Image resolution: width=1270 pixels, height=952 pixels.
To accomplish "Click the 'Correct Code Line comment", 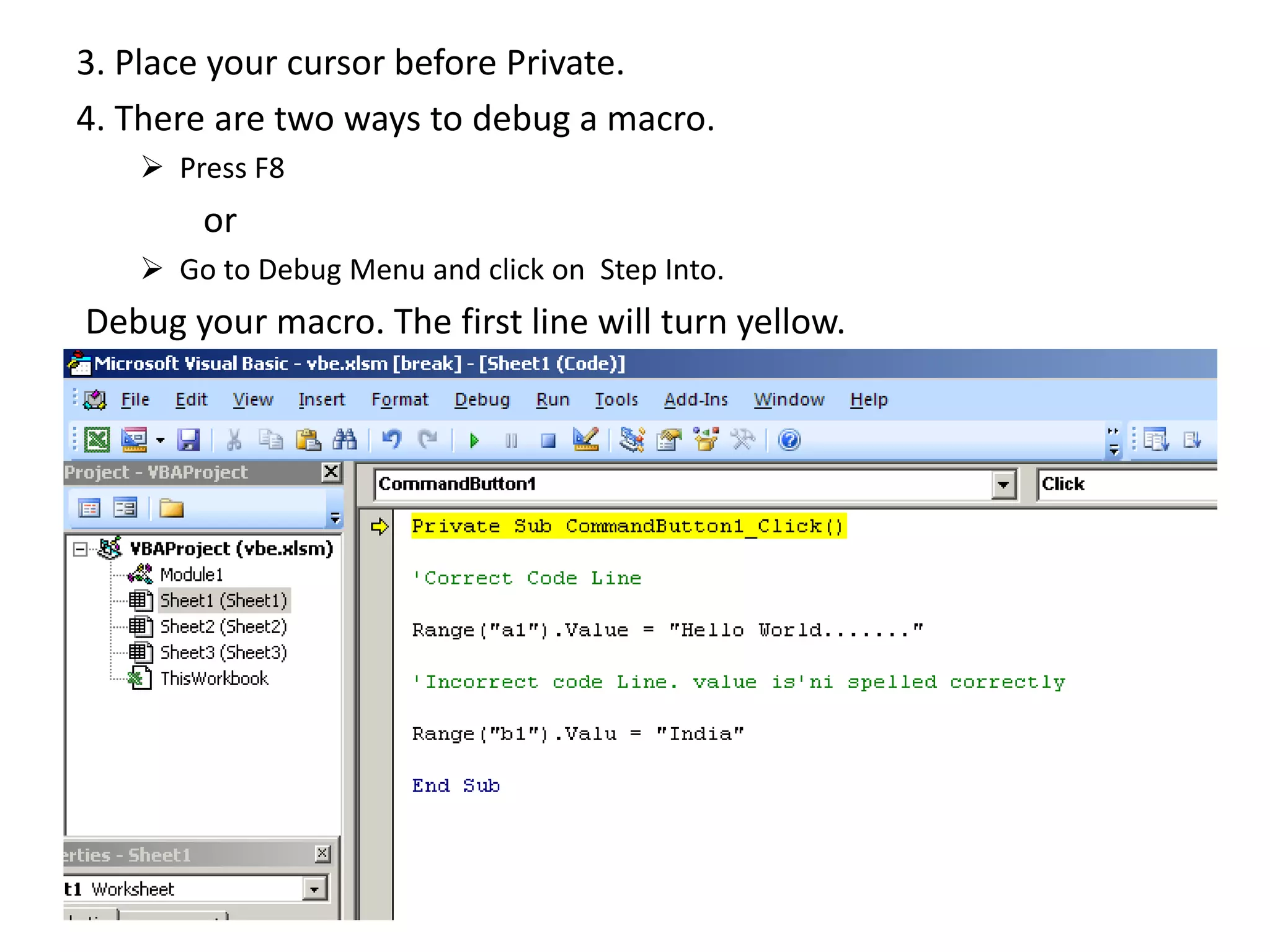I will [x=526, y=578].
